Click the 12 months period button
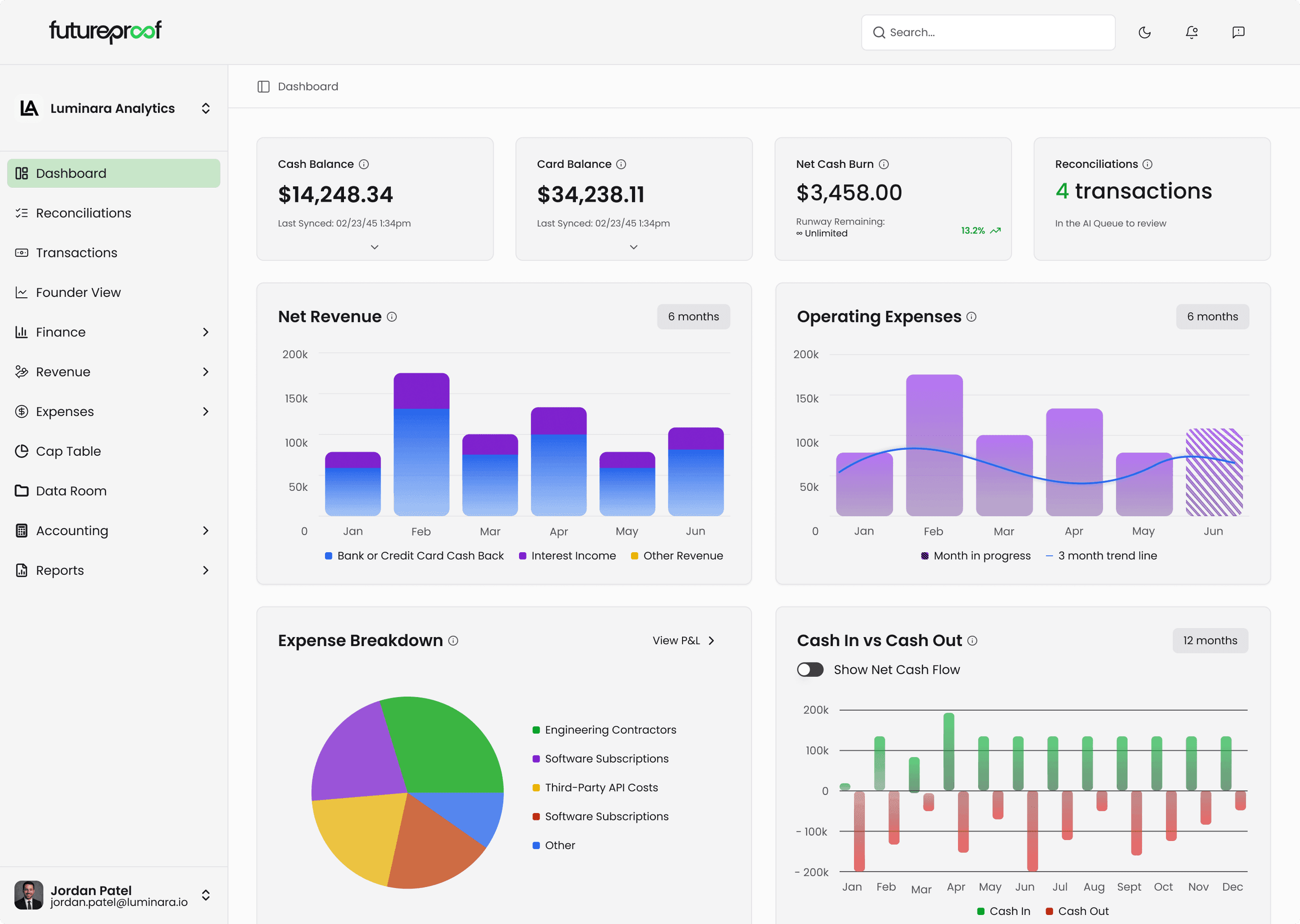 click(1210, 641)
